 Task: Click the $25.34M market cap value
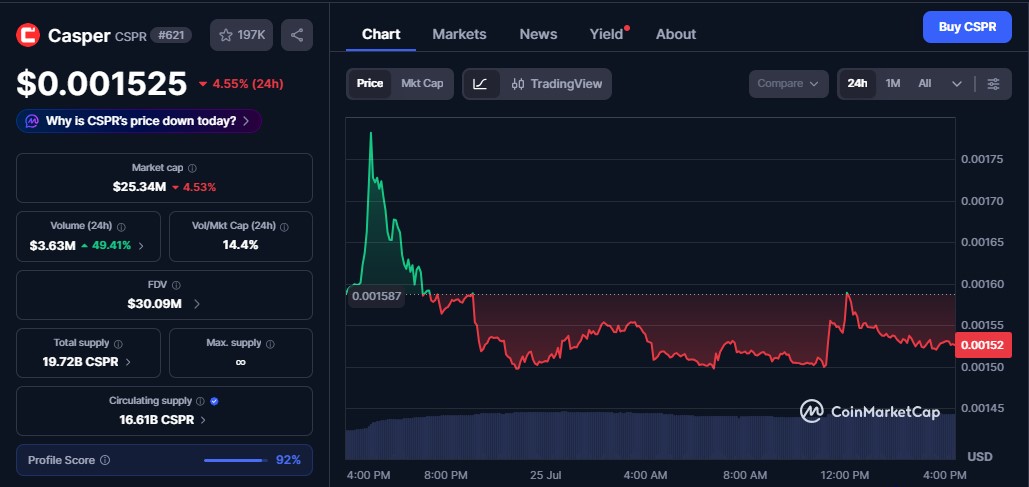pos(139,187)
